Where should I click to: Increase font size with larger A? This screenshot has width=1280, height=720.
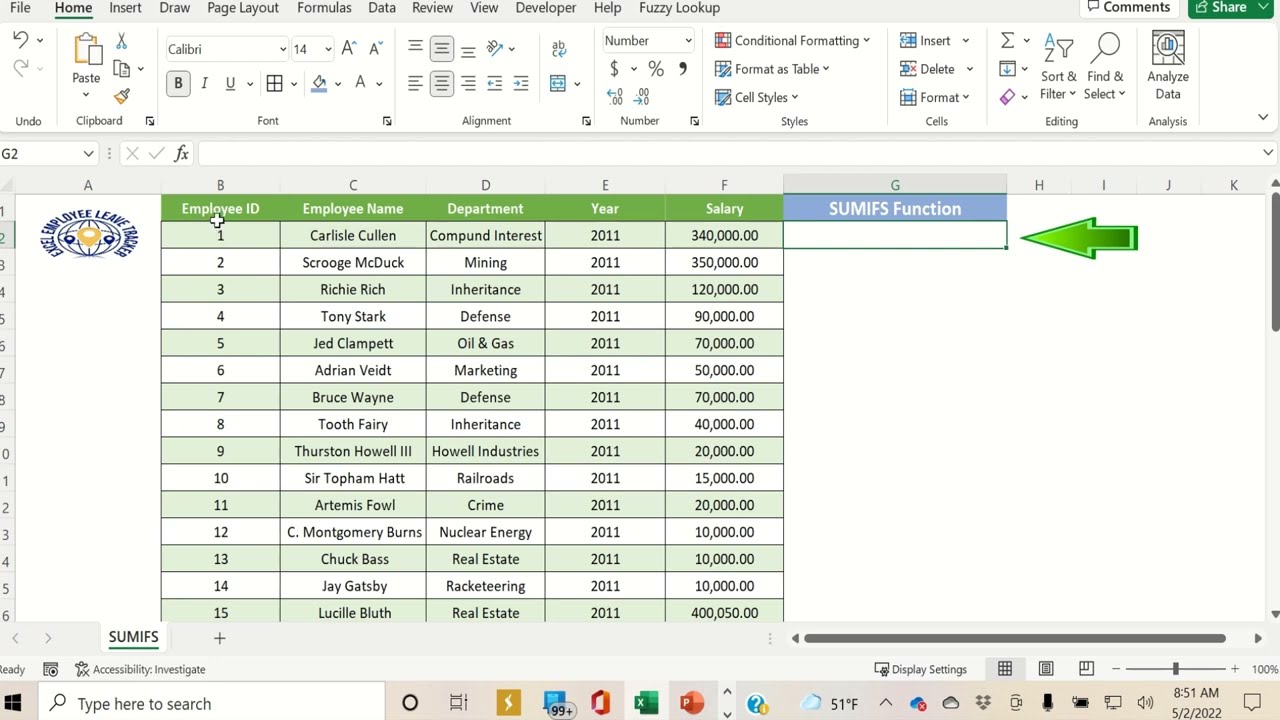click(348, 48)
